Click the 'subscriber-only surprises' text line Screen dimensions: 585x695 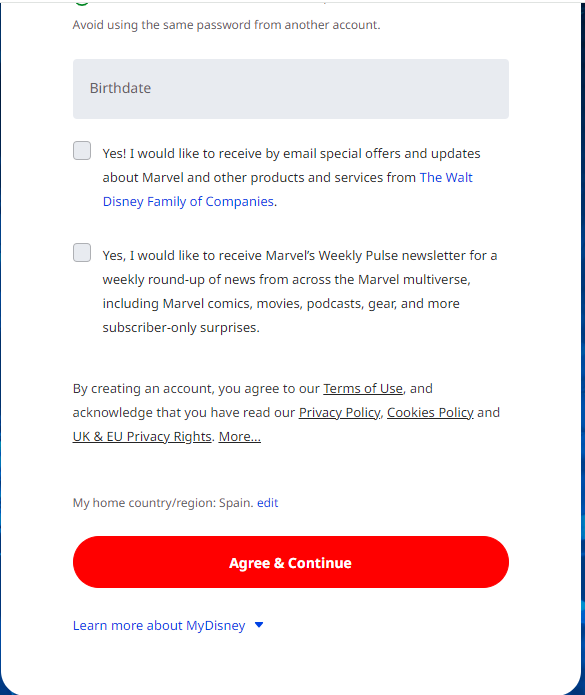pyautogui.click(x=181, y=327)
